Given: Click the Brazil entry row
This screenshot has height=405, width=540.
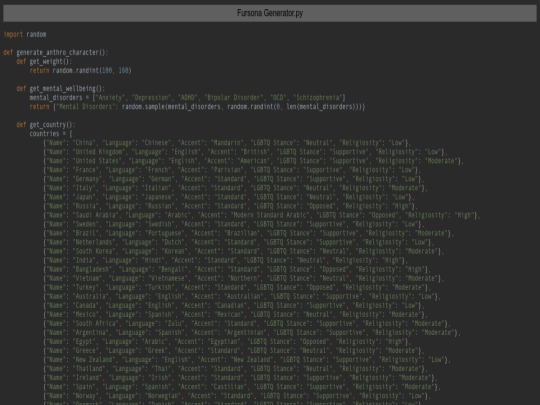Looking at the screenshot, I should click(248, 233).
